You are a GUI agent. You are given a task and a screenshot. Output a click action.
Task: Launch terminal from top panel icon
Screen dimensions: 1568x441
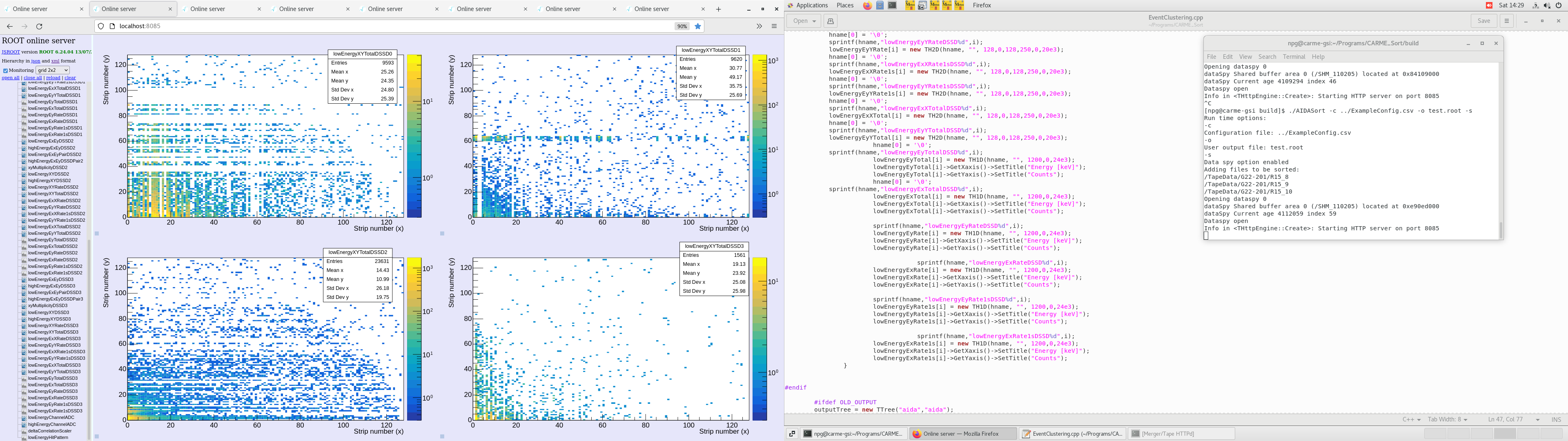[892, 5]
